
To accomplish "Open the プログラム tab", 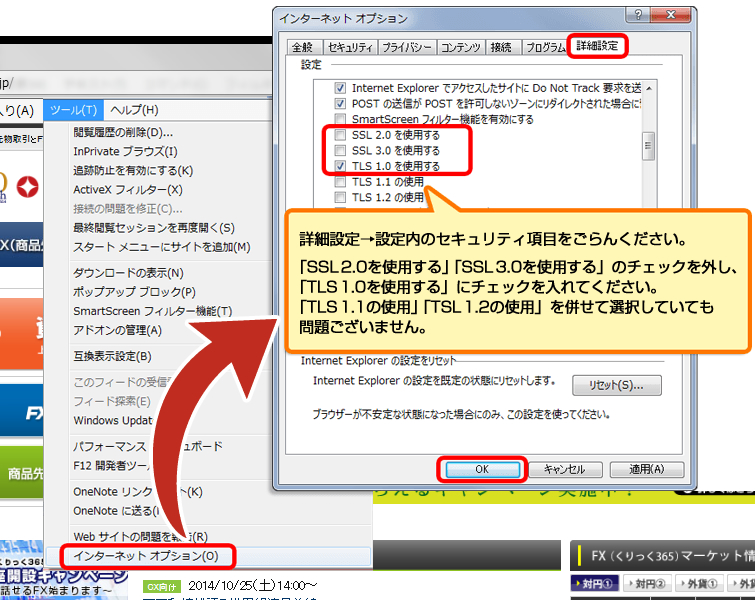I will pos(545,47).
